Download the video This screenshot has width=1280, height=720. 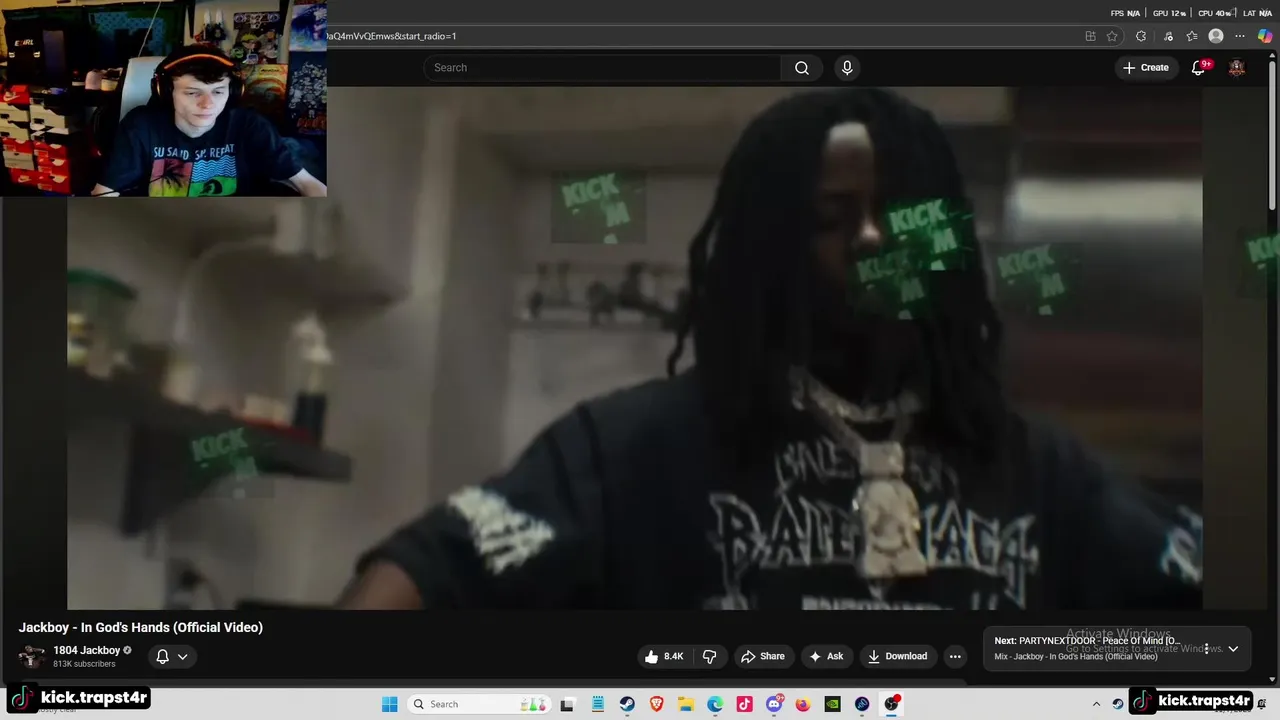coord(897,656)
